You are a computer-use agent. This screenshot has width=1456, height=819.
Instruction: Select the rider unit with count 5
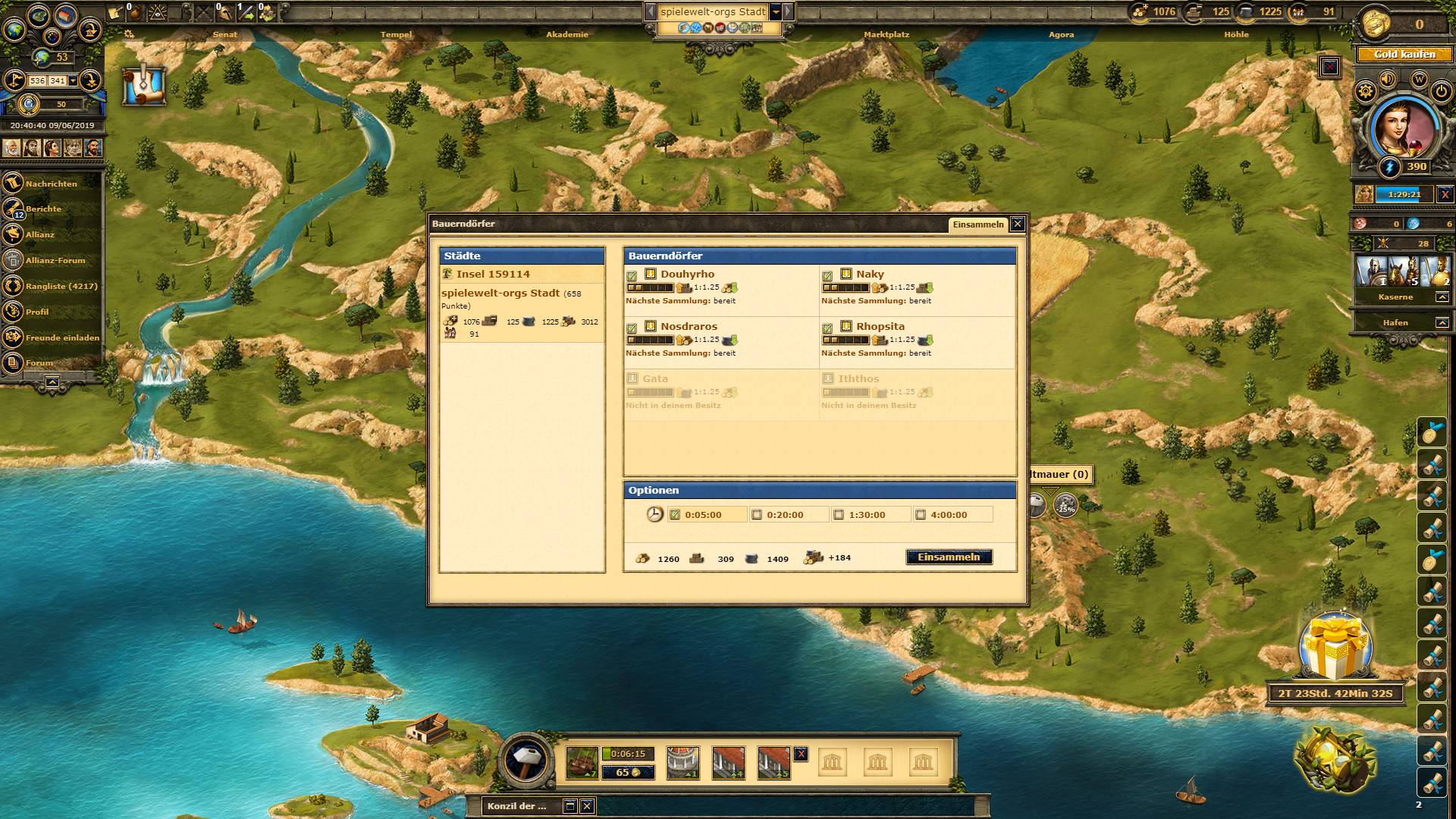[x=1403, y=271]
